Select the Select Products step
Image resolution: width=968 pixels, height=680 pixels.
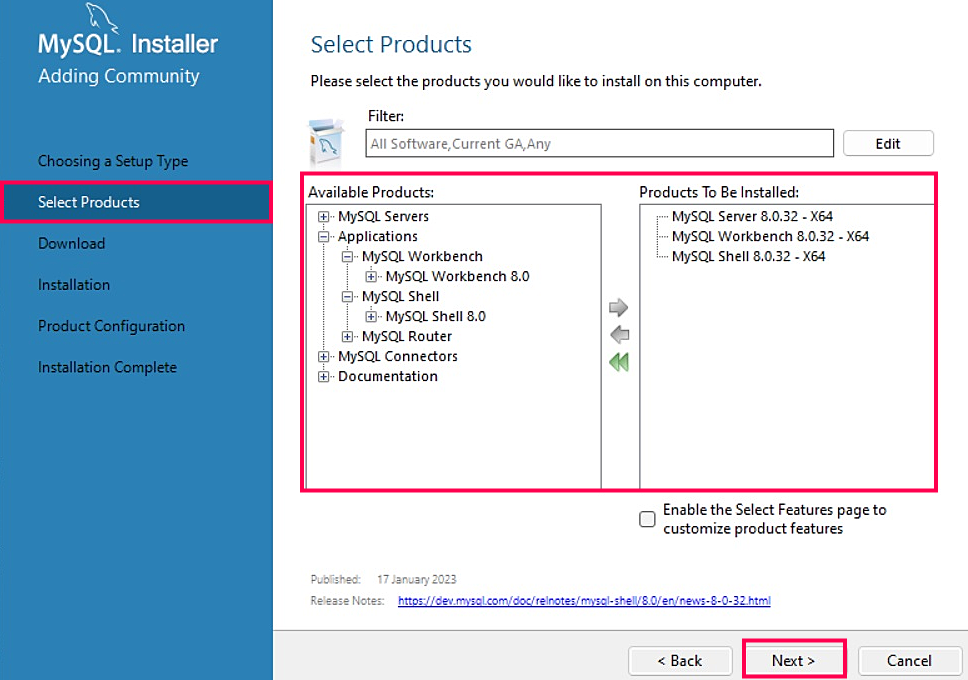136,202
